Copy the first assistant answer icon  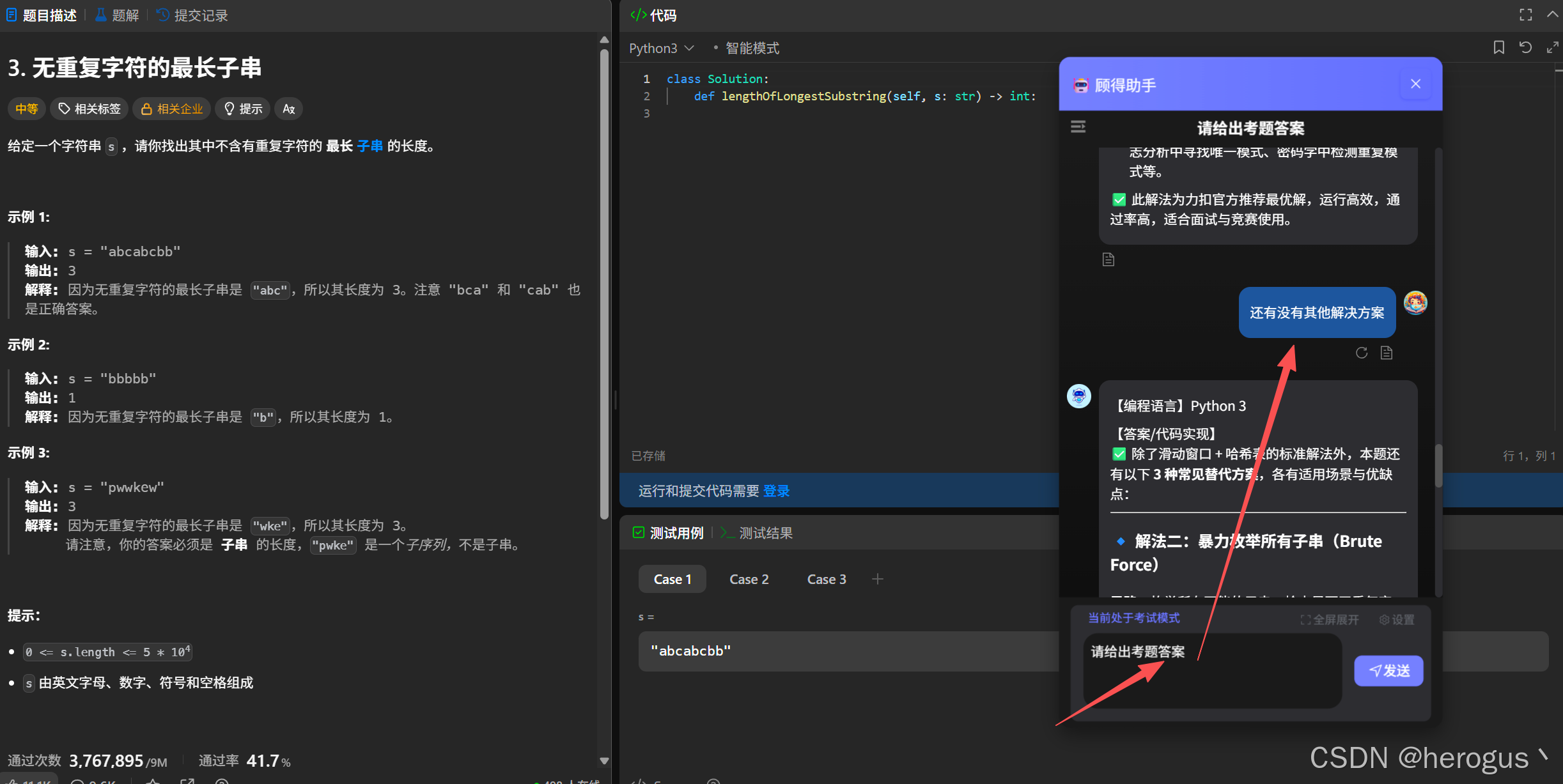pos(1108,259)
